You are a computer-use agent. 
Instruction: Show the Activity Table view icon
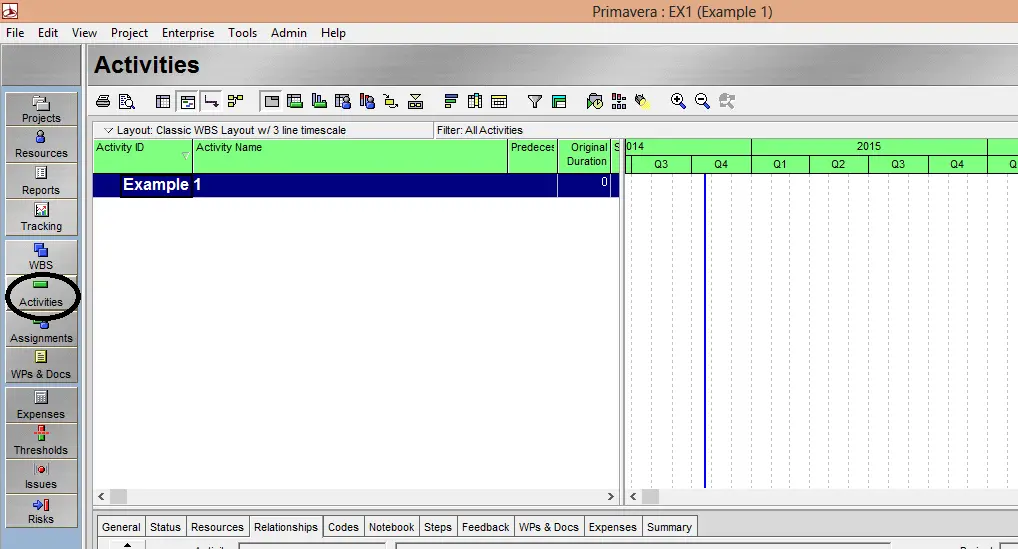tap(163, 101)
